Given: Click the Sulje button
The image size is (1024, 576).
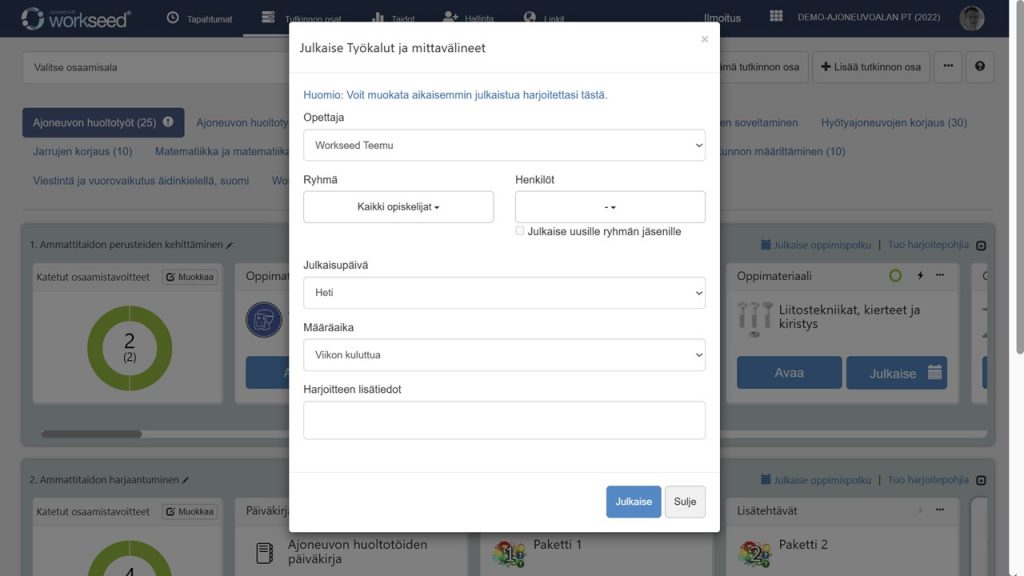Looking at the screenshot, I should coord(685,502).
